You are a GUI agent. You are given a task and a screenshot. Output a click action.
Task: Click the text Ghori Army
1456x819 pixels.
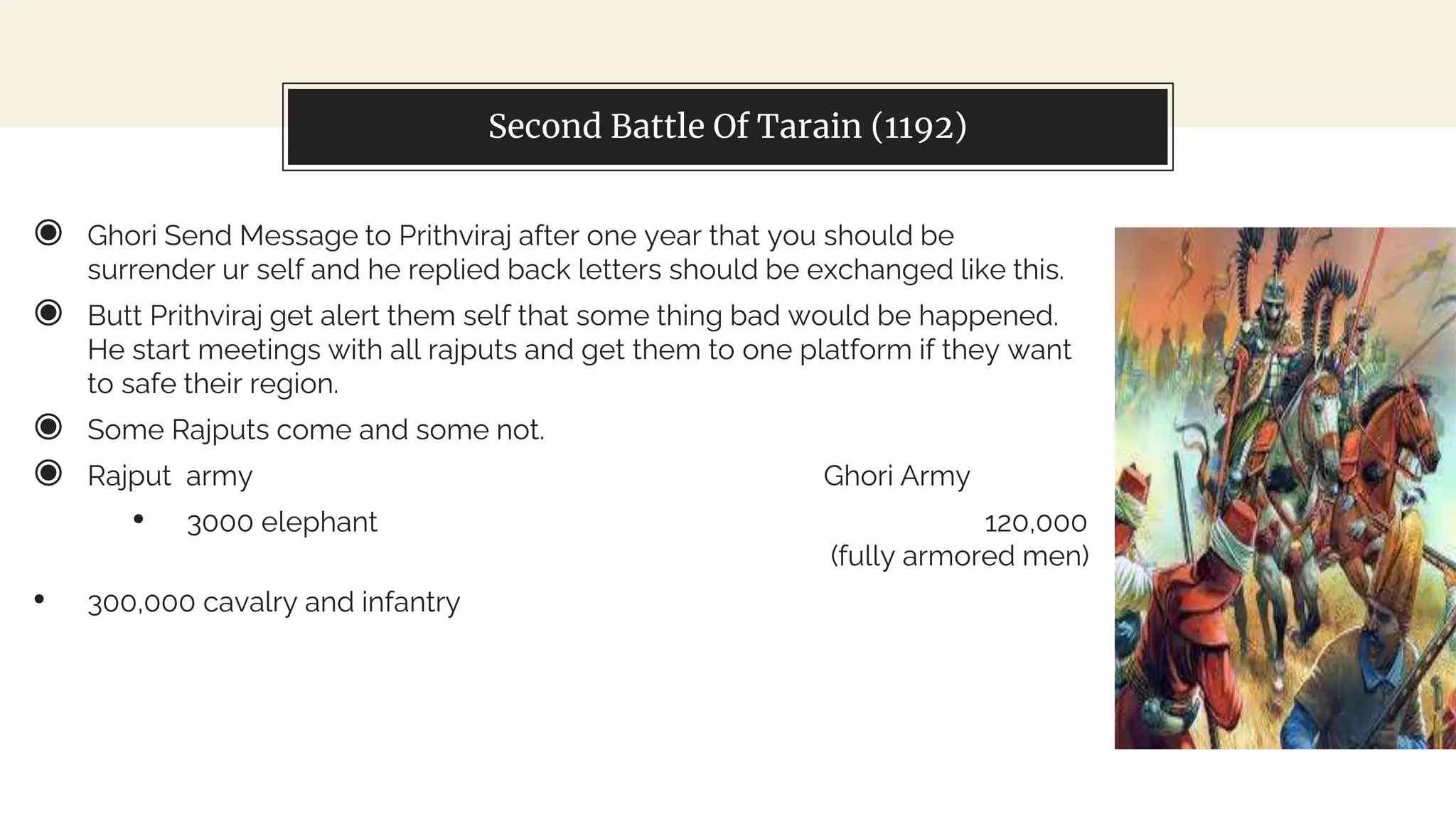(x=896, y=476)
